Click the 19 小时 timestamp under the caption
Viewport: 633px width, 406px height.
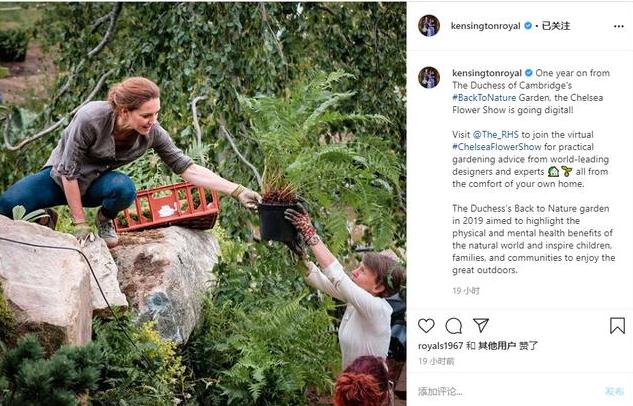(x=465, y=290)
